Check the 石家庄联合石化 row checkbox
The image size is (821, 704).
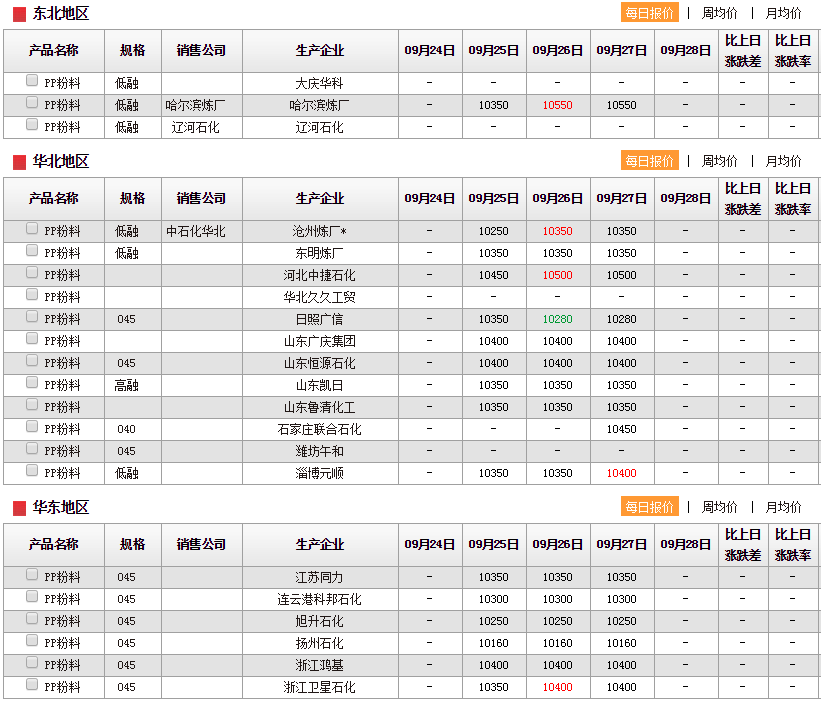point(32,426)
